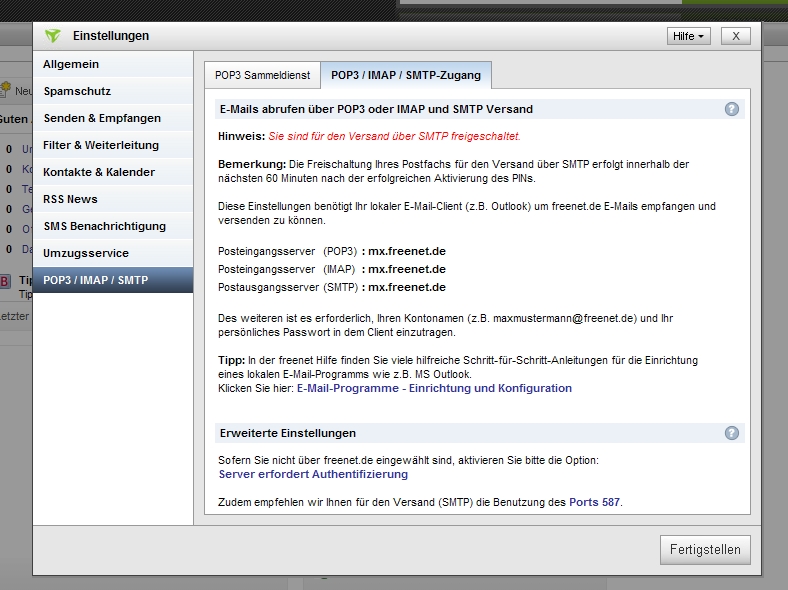Image resolution: width=788 pixels, height=590 pixels.
Task: Open help icon for E-Mails abrufen section
Action: 732,109
